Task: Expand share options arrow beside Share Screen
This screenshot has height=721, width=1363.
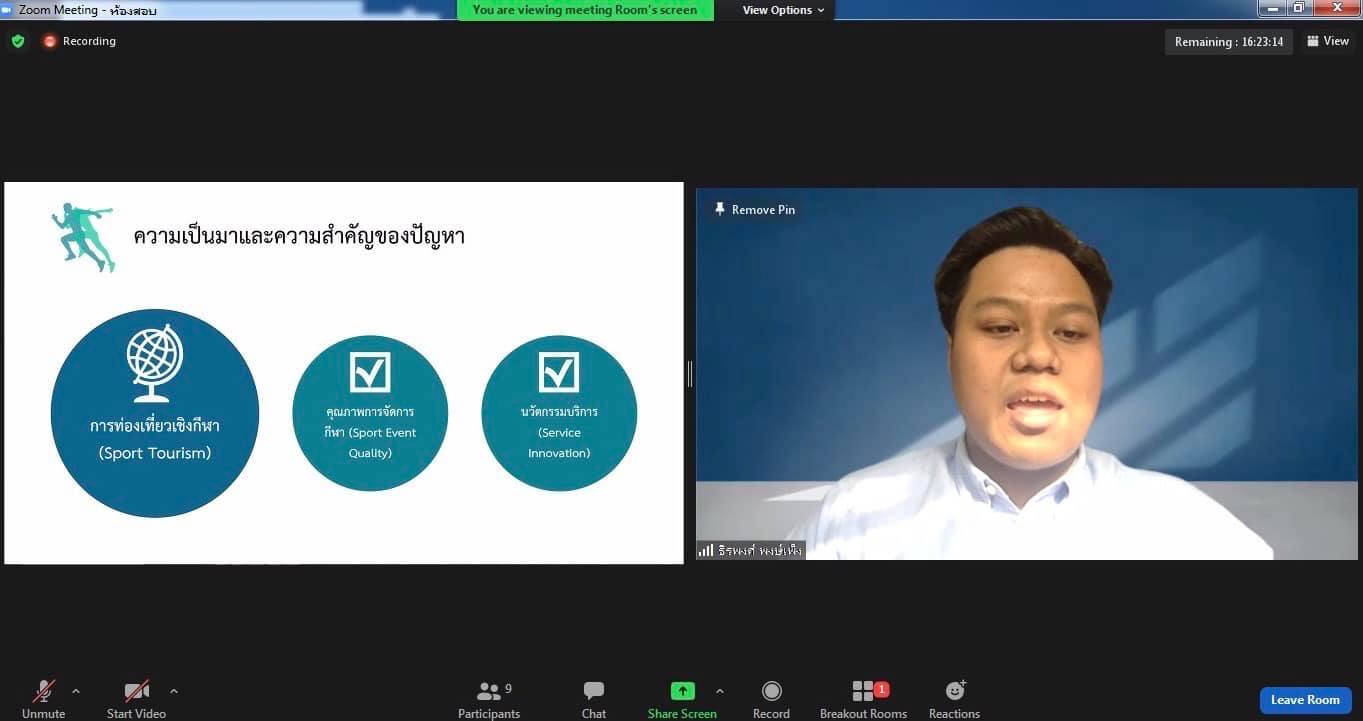Action: click(720, 691)
